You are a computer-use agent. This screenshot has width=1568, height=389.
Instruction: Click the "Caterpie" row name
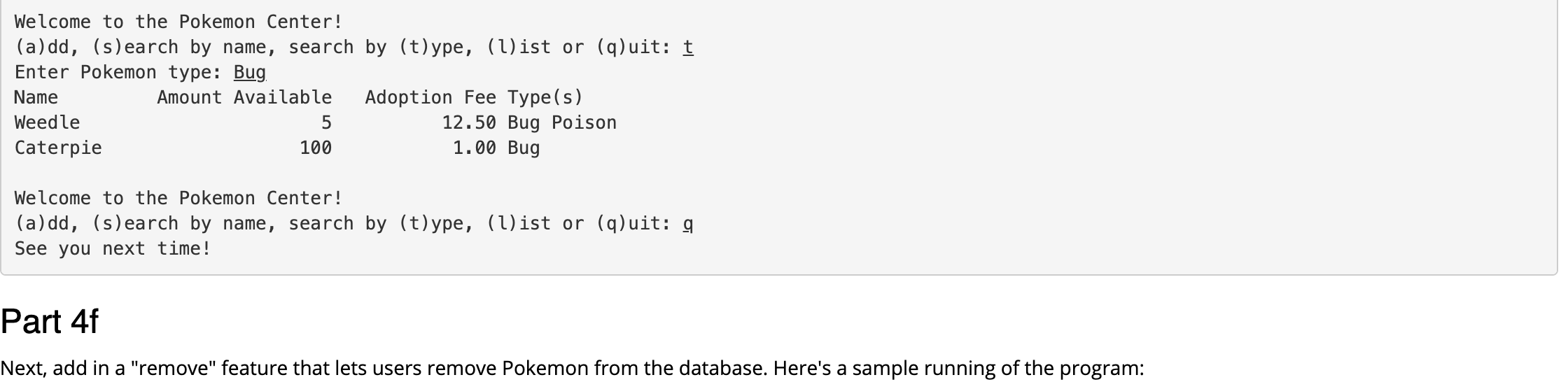58,148
